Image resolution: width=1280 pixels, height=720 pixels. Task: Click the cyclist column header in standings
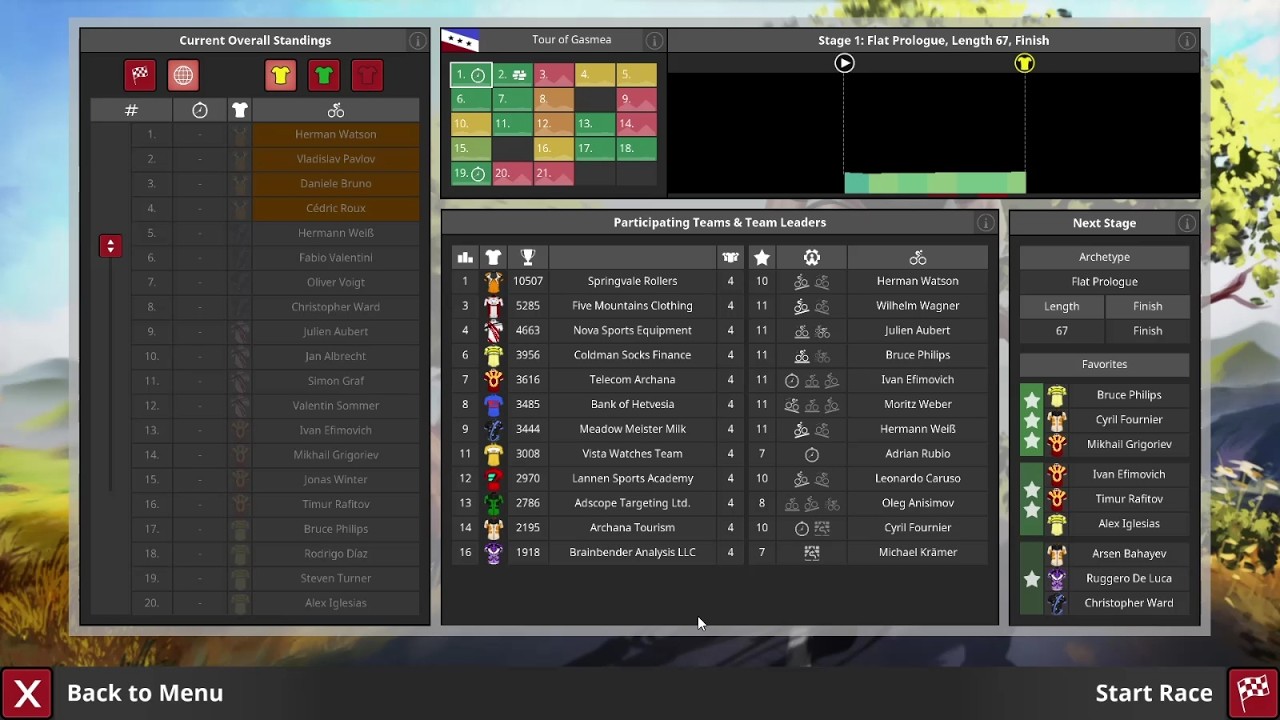click(336, 110)
